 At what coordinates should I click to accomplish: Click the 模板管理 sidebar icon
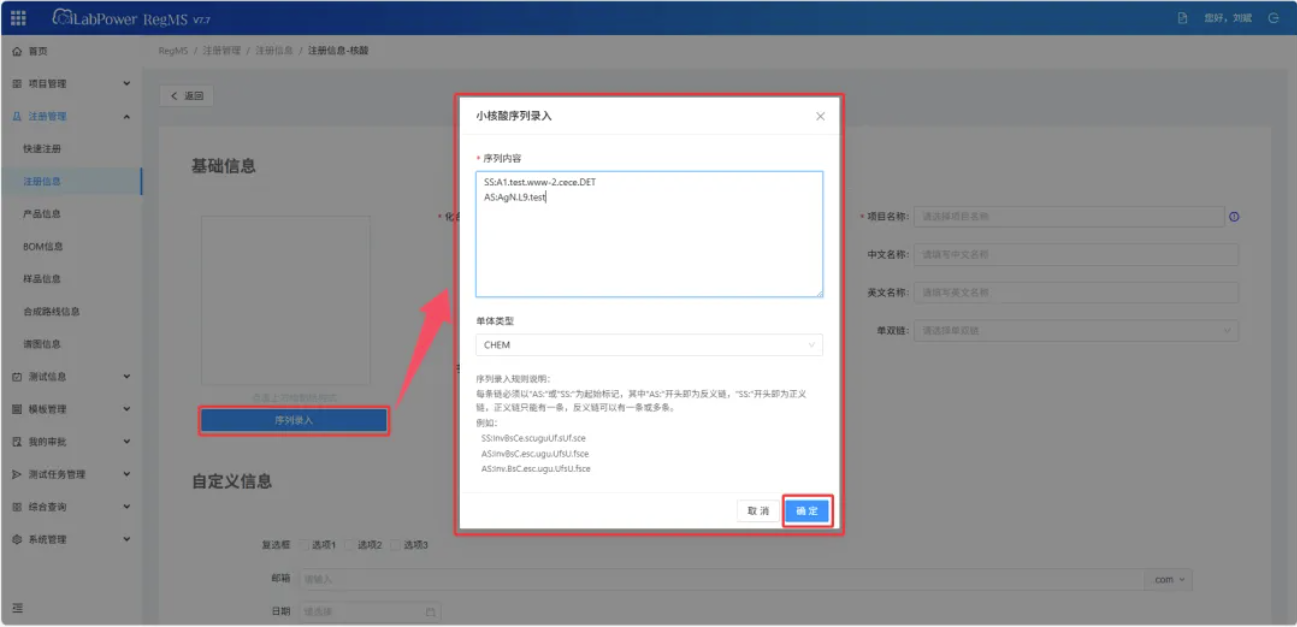17,409
